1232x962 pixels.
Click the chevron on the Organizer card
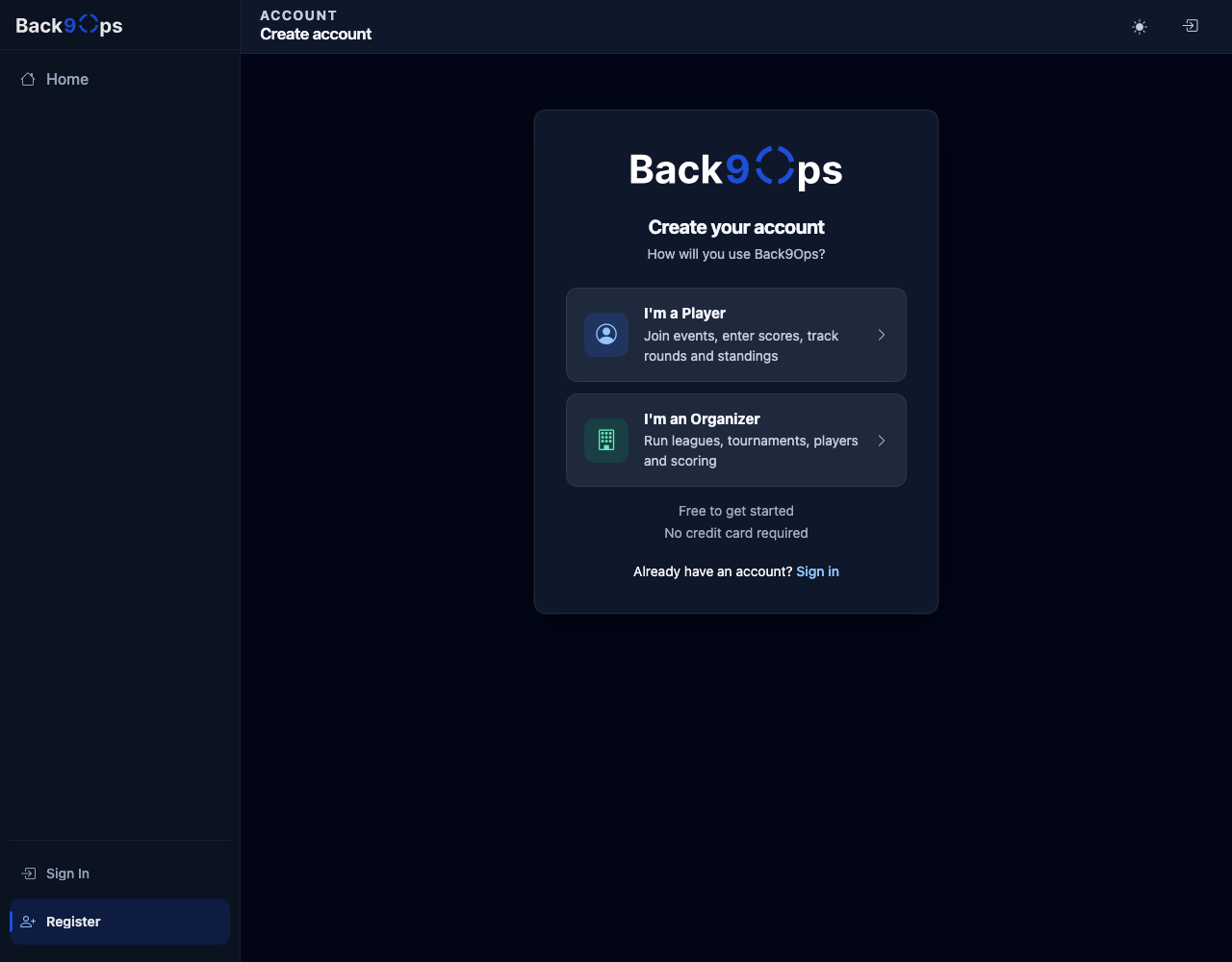(882, 441)
